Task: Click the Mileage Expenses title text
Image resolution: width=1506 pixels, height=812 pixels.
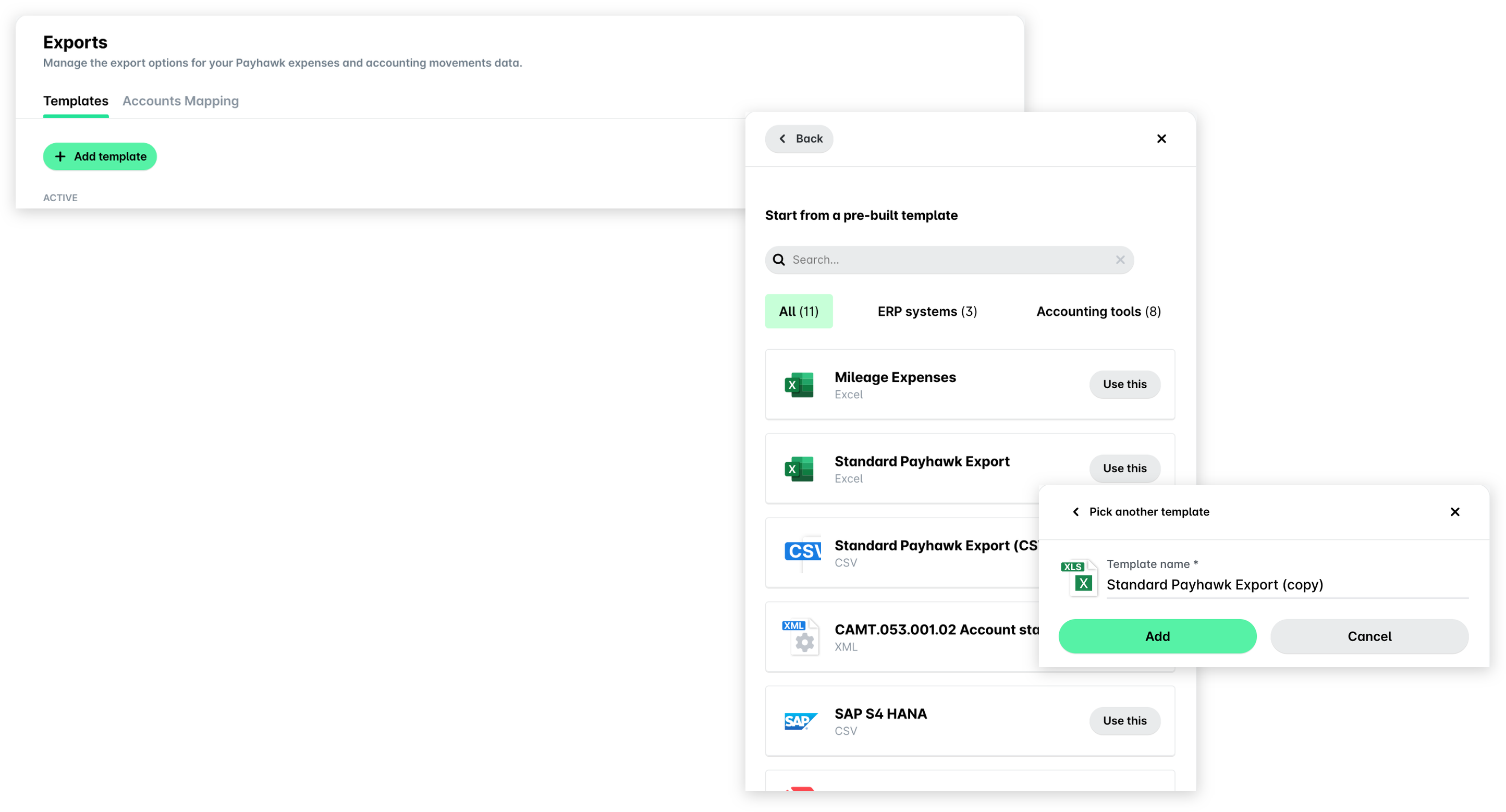Action: coord(895,377)
